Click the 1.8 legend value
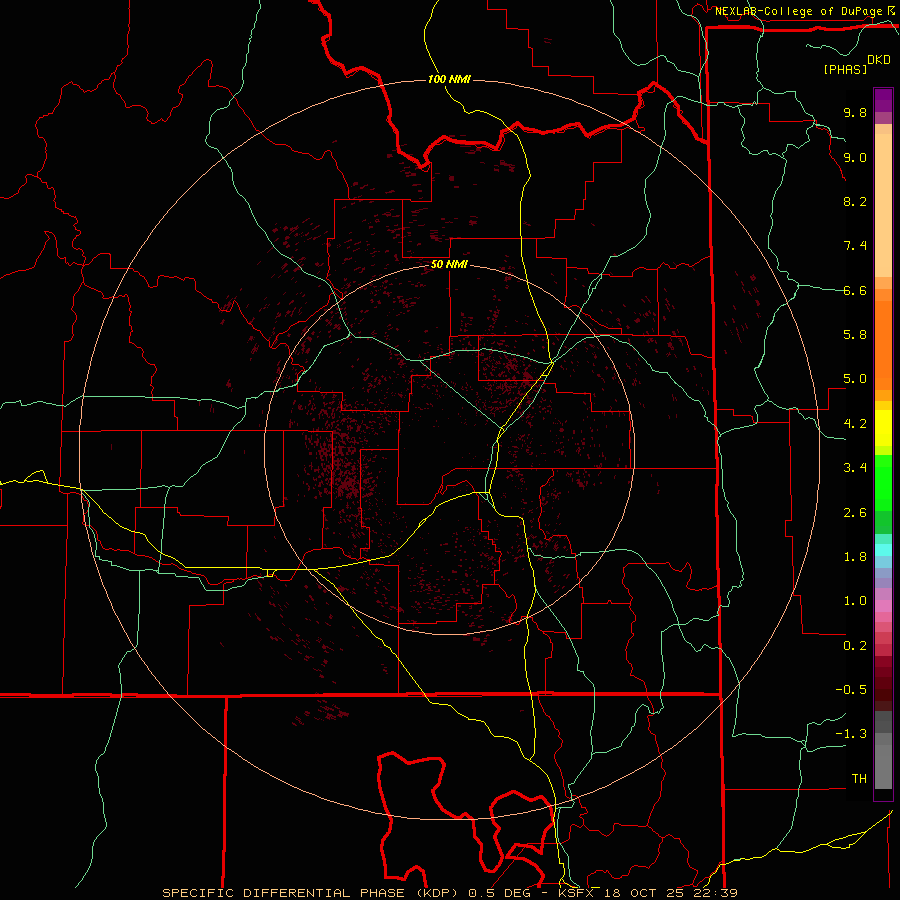Viewport: 900px width, 900px height. click(855, 557)
